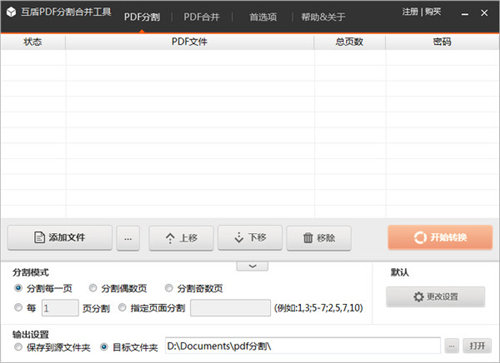Select 分割每一页 radio option

tap(18, 288)
